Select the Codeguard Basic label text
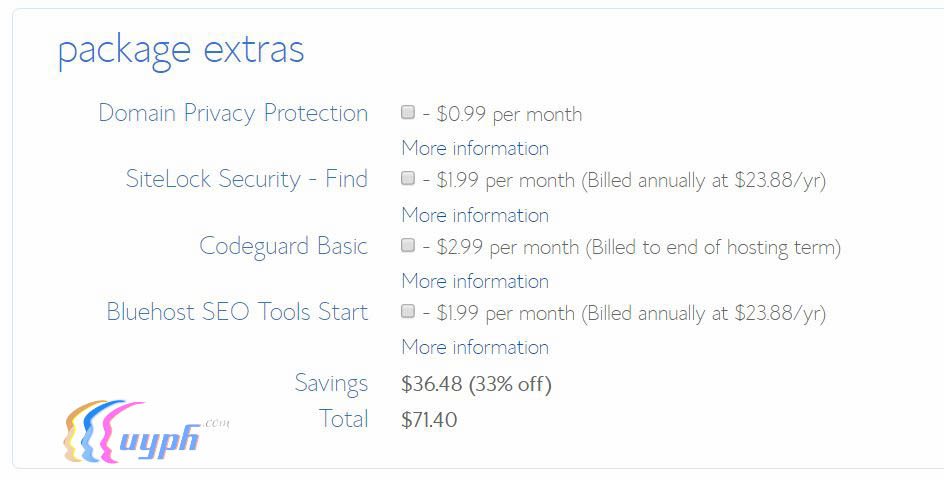Image resolution: width=944 pixels, height=479 pixels. pos(284,246)
